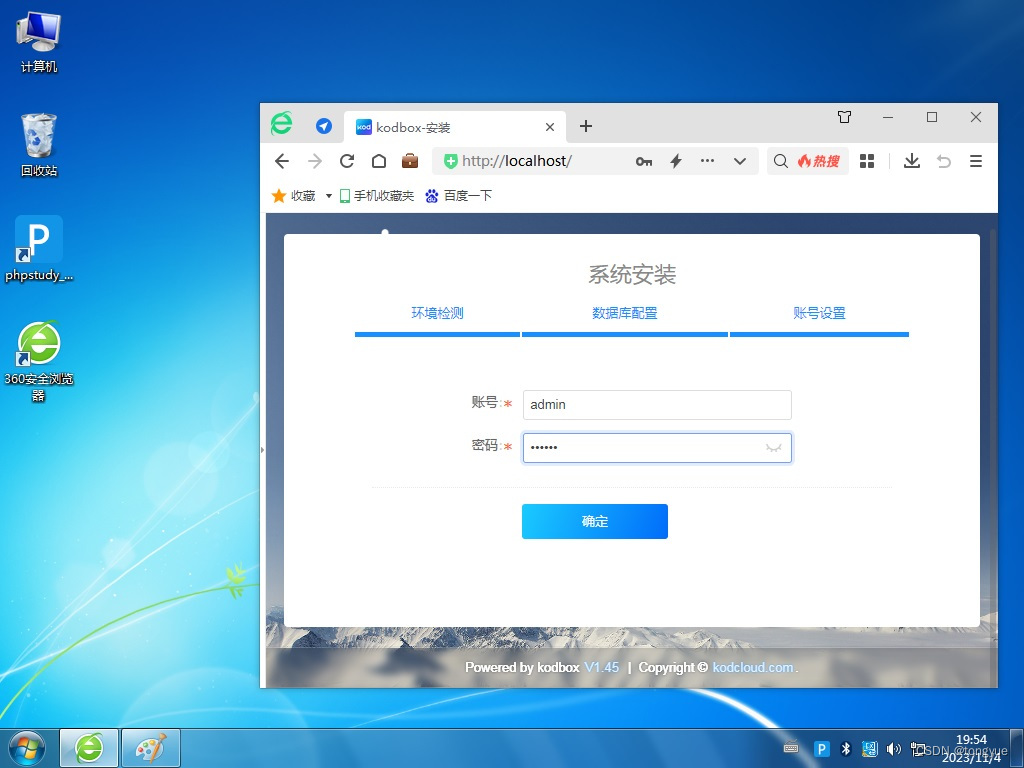Refresh the current page
The width and height of the screenshot is (1024, 768).
click(x=346, y=161)
